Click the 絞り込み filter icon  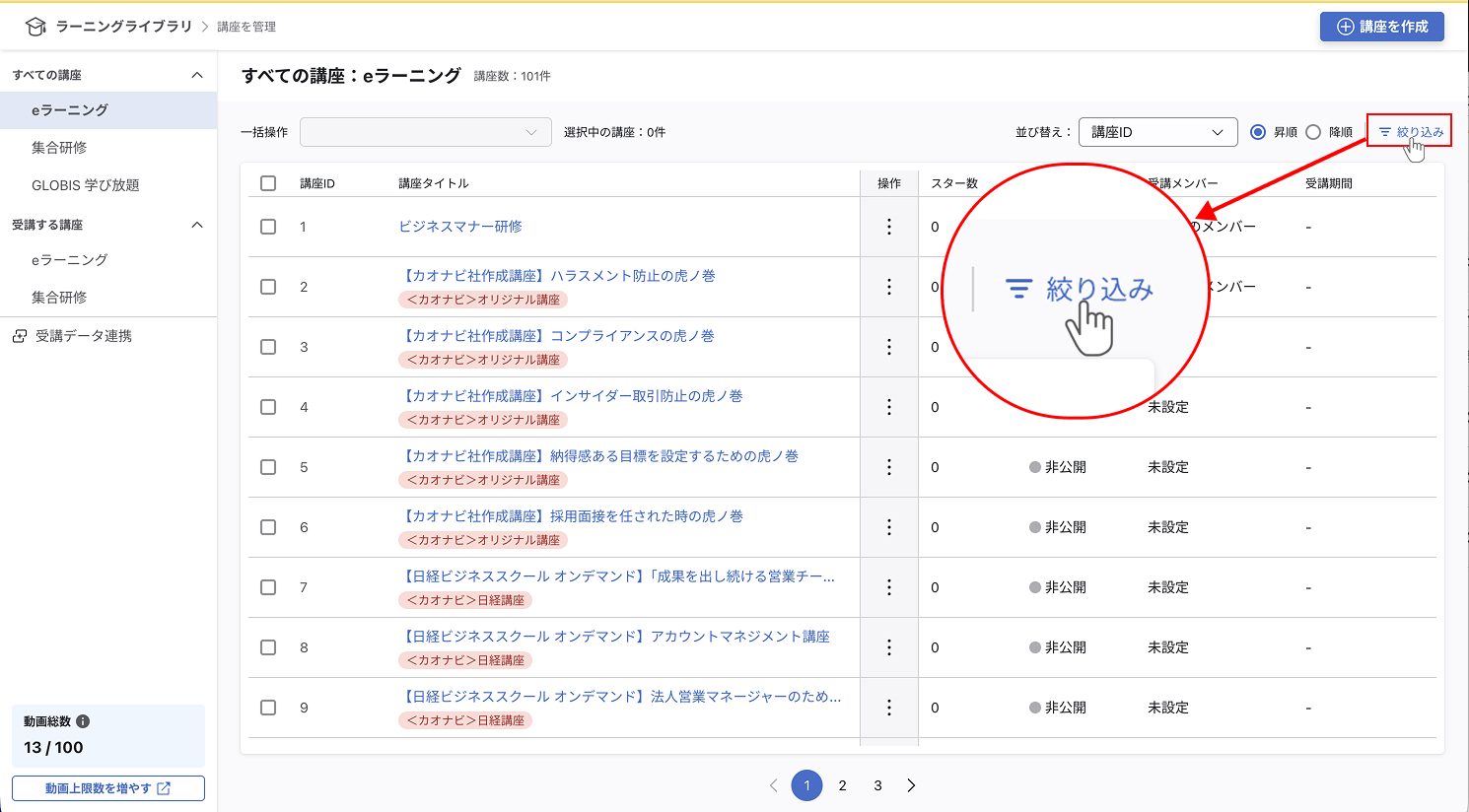click(x=1385, y=132)
